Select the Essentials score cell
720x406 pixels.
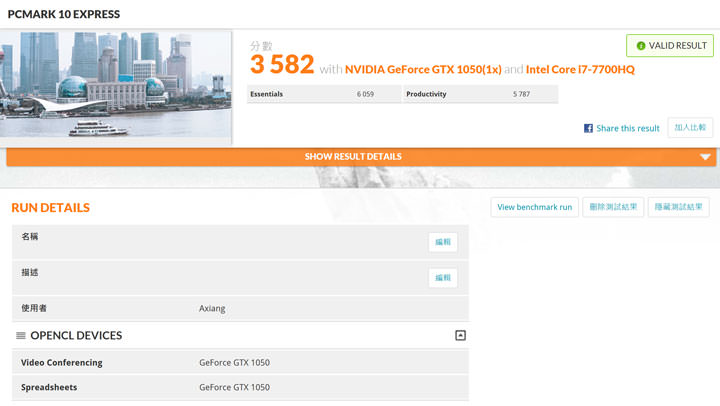tap(324, 94)
